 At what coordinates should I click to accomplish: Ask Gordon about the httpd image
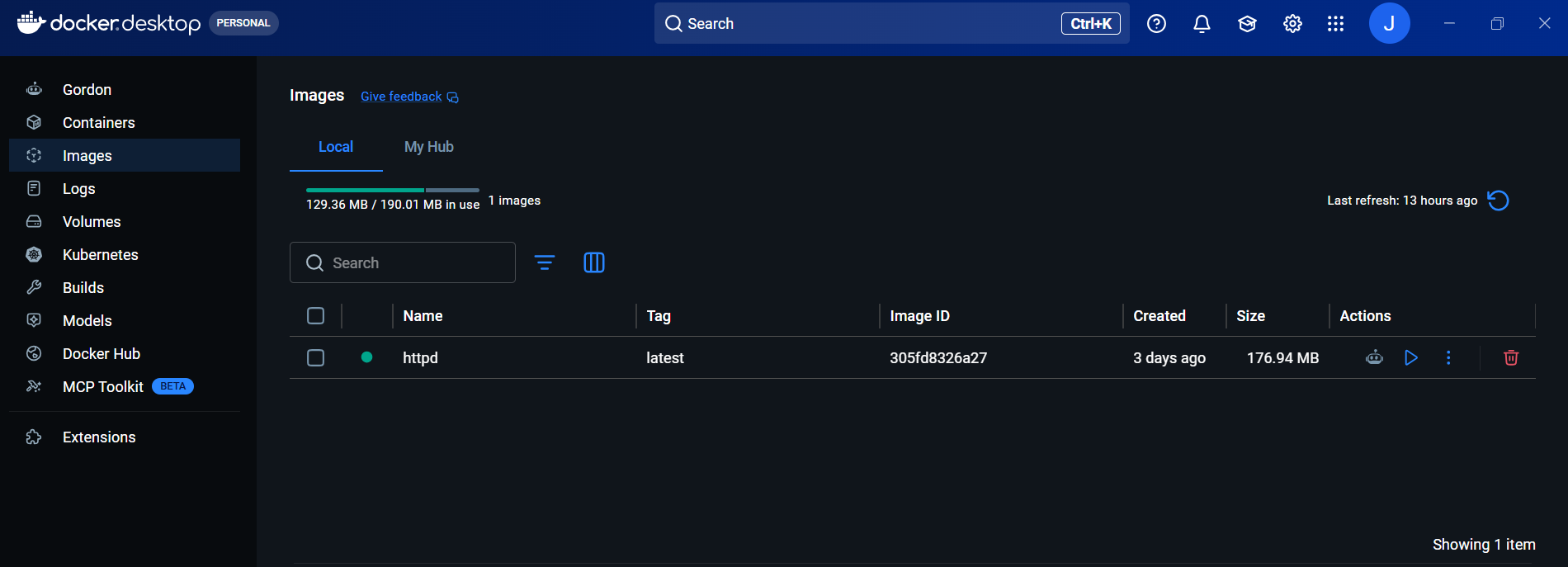coord(1374,357)
